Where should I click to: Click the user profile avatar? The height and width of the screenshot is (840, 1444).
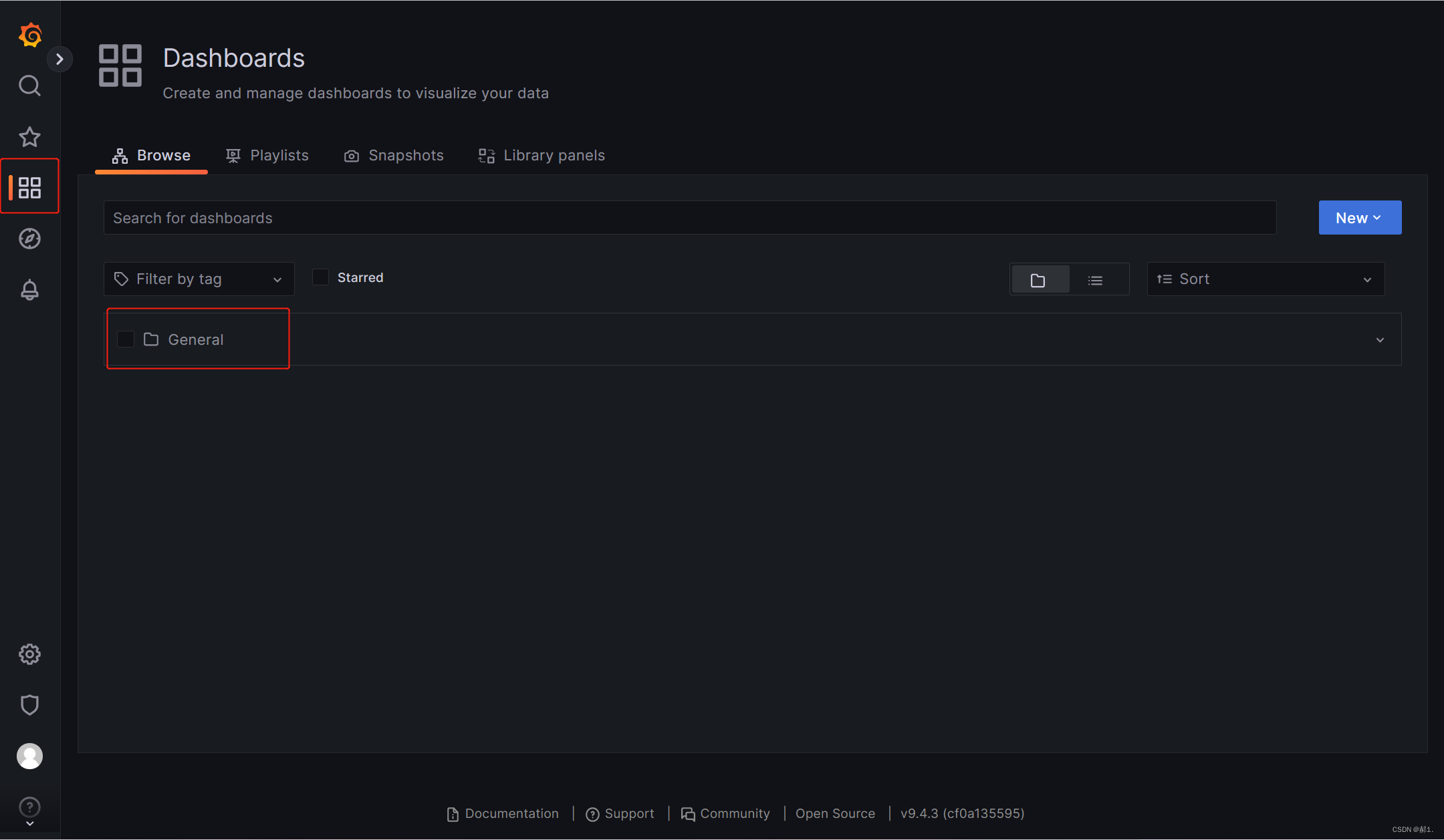pos(29,756)
